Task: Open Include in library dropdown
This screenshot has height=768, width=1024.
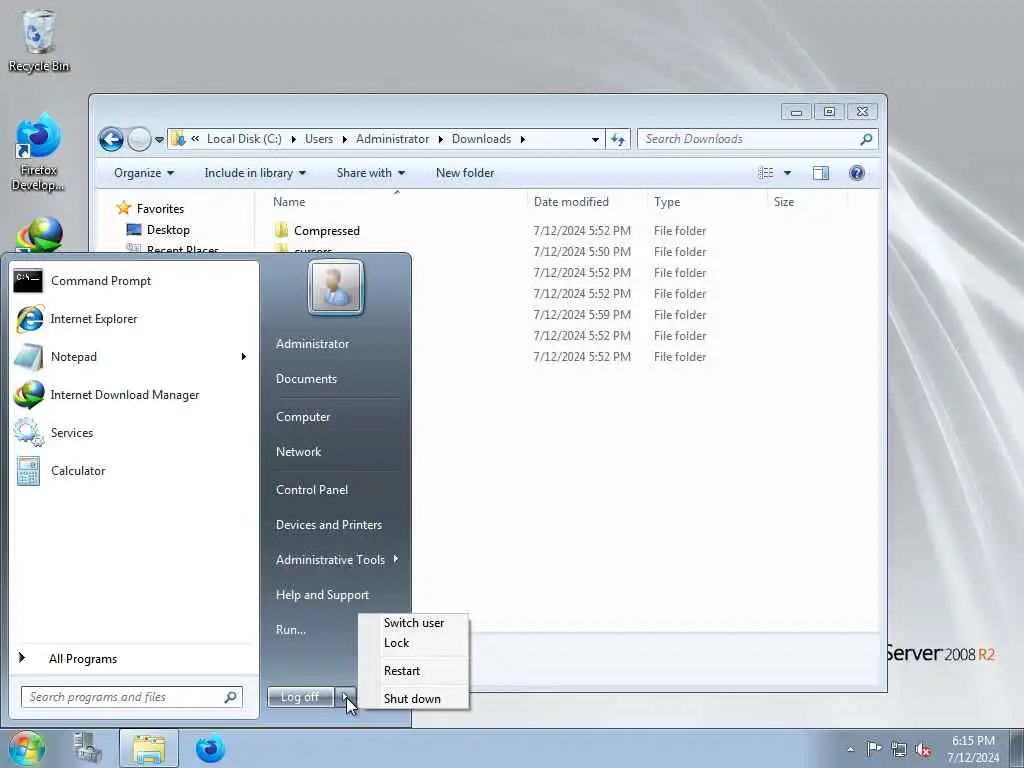Action: click(255, 173)
